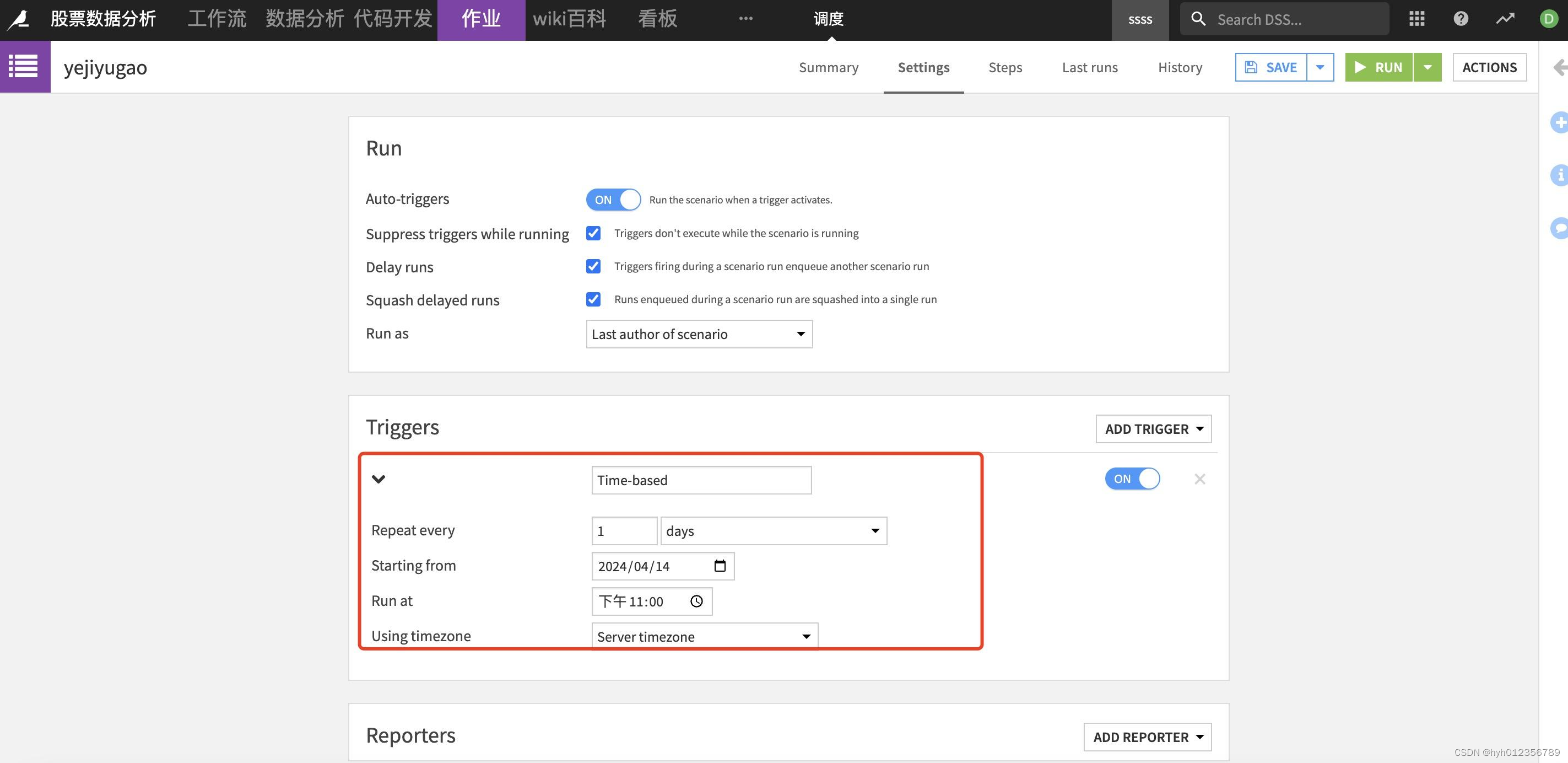
Task: Turn off the Auto-triggers switch
Action: tap(613, 200)
